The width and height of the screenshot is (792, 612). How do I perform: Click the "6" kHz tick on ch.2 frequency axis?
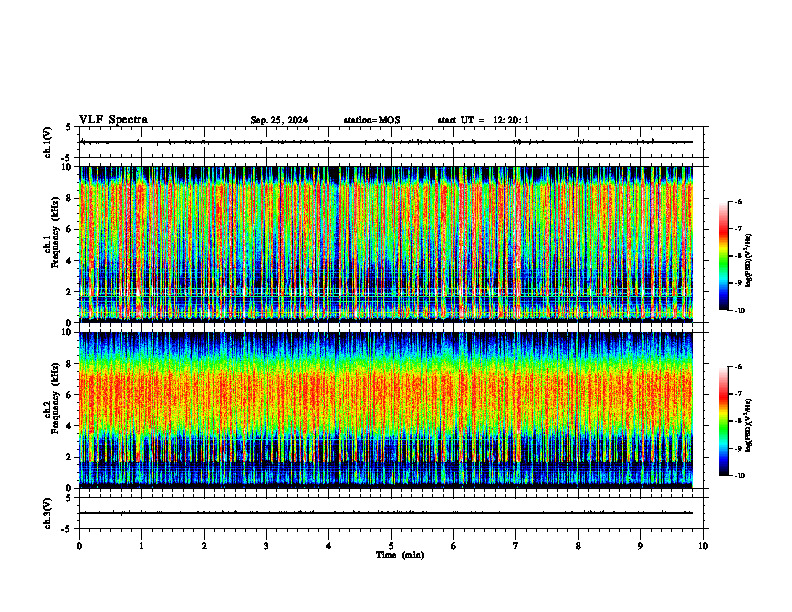(69, 395)
